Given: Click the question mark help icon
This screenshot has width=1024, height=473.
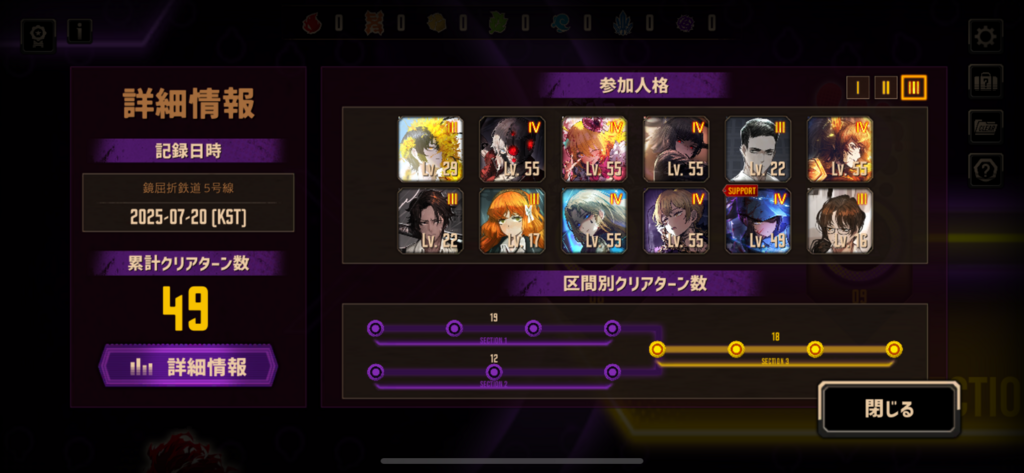Looking at the screenshot, I should (x=985, y=170).
